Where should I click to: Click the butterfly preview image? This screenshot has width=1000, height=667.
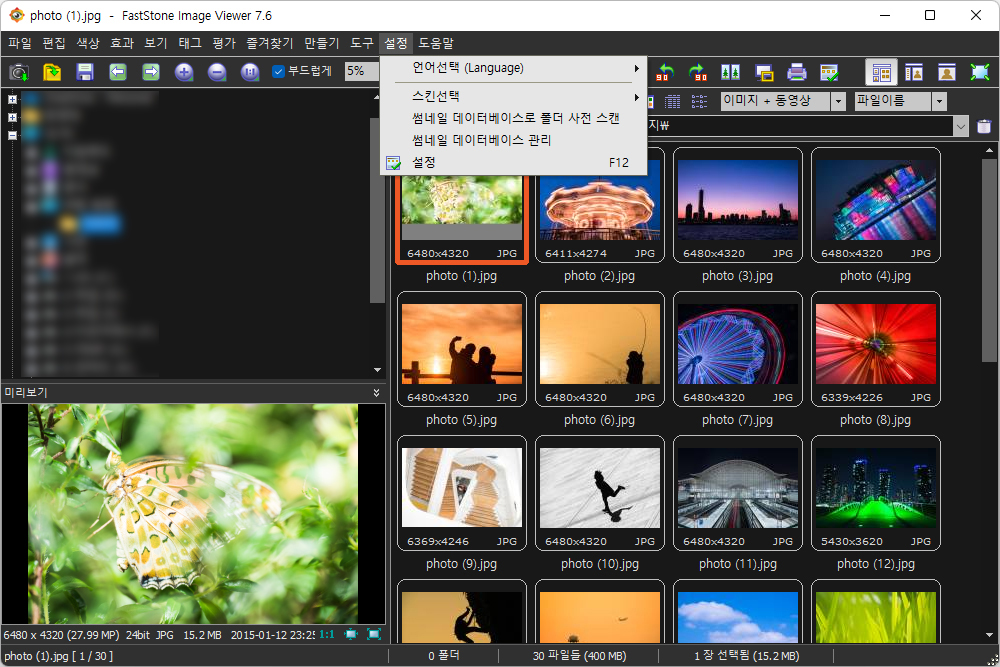pyautogui.click(x=193, y=514)
